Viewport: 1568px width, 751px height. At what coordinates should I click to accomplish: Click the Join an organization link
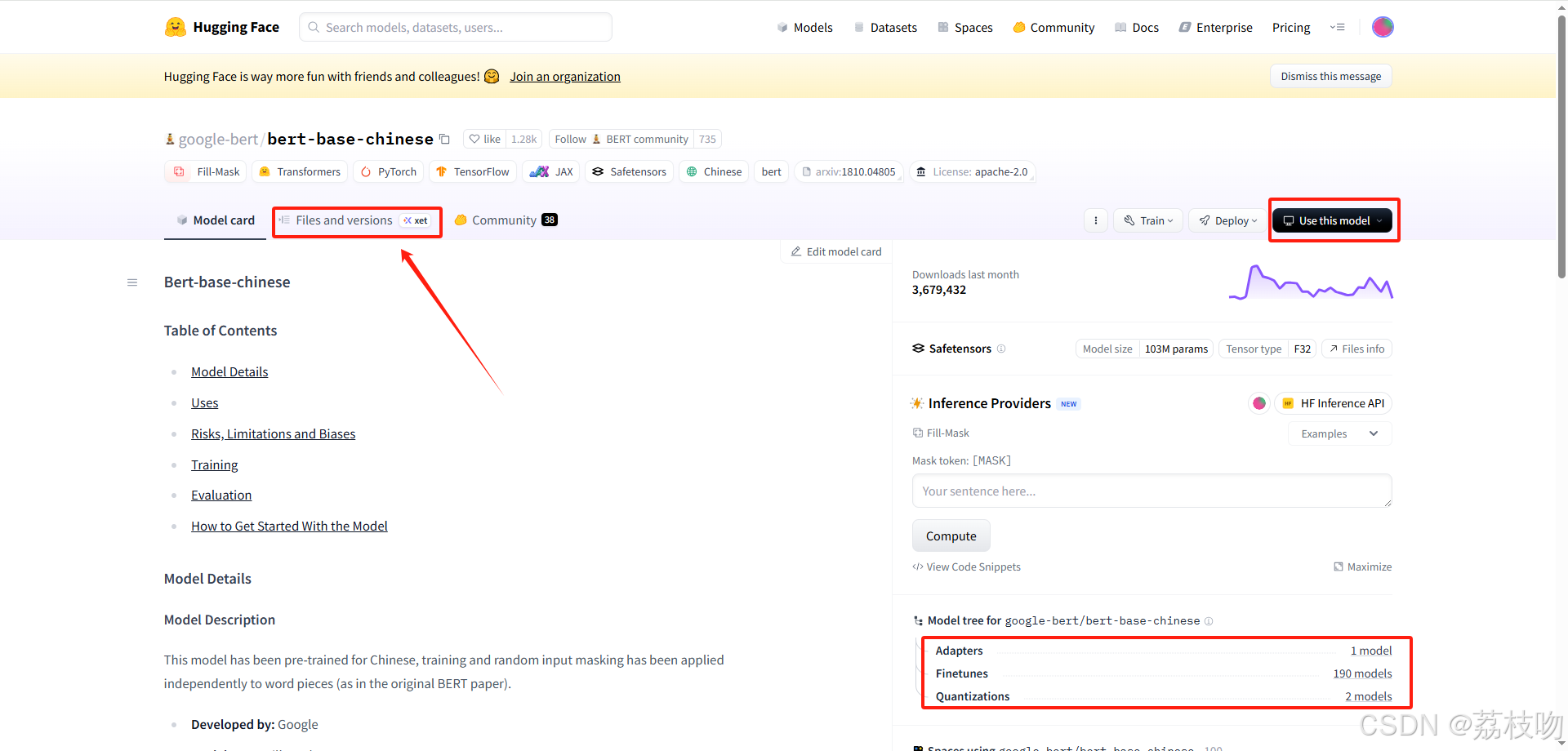tap(565, 76)
